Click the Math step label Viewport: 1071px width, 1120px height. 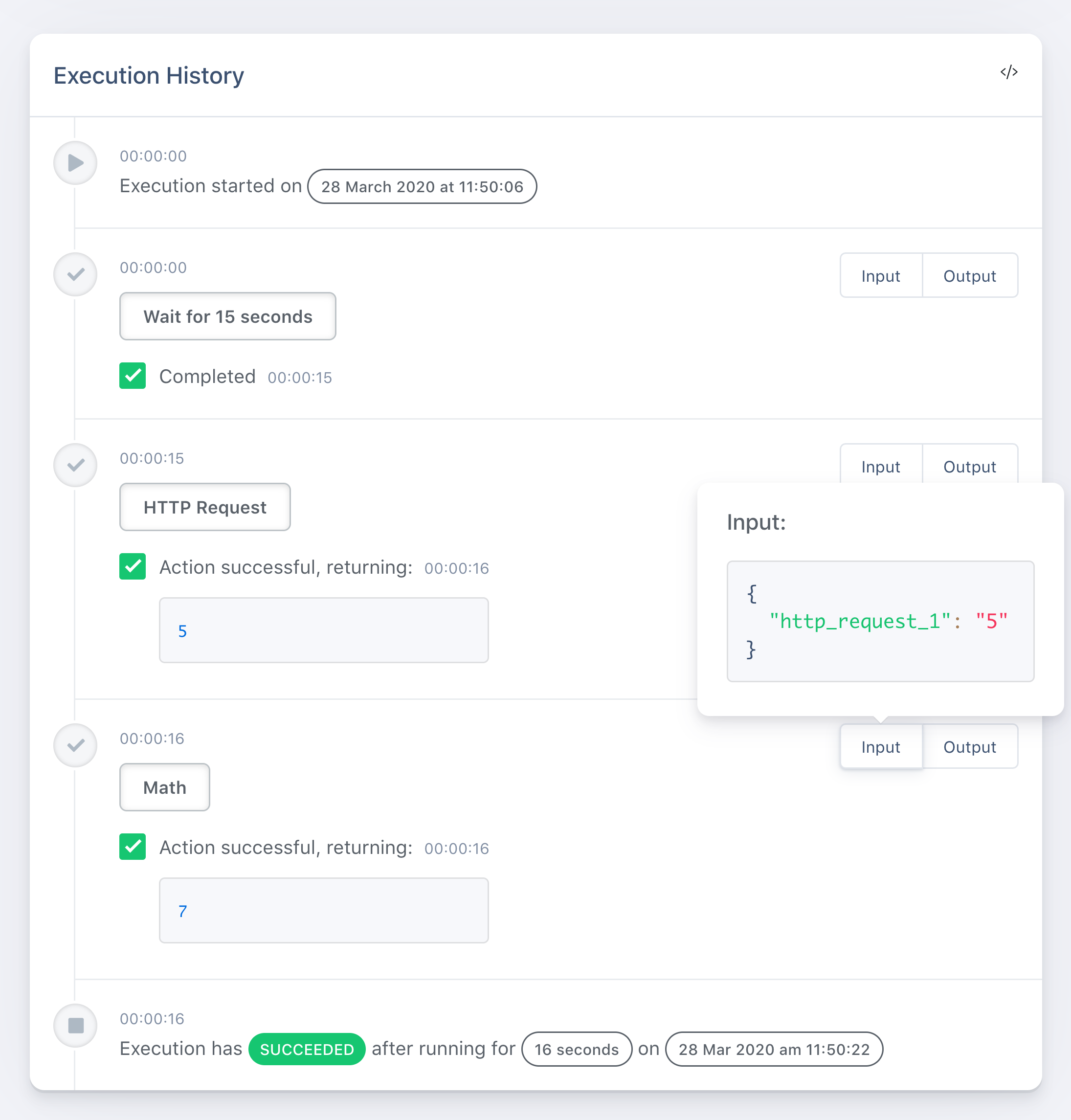tap(164, 787)
